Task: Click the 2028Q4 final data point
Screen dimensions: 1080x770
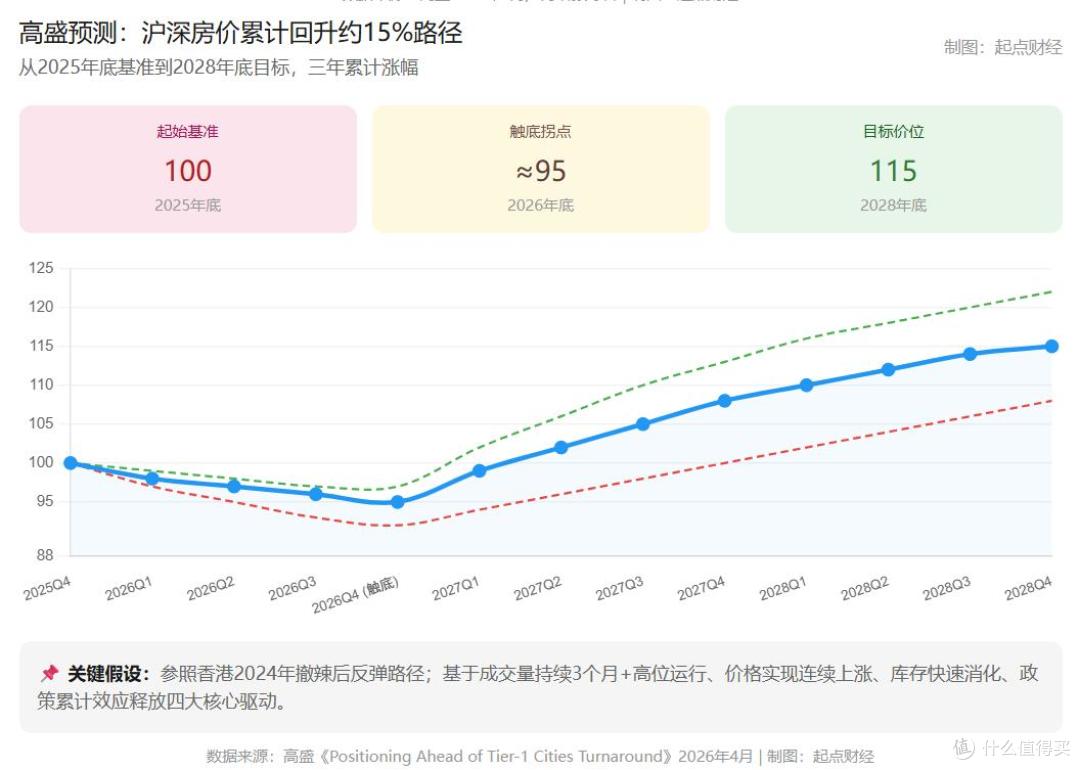Action: click(x=1051, y=346)
